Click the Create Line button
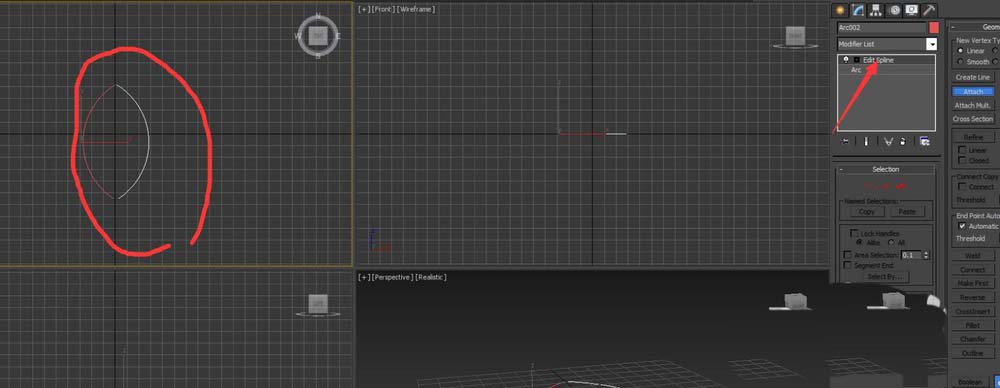Screen dimensions: 1000x388 [973, 77]
